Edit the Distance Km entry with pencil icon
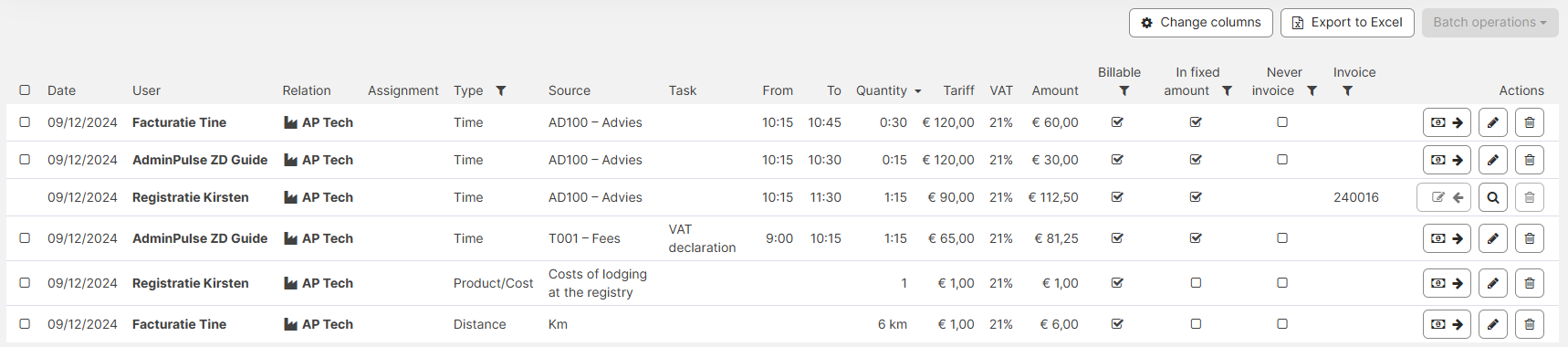Image resolution: width=1568 pixels, height=347 pixels. point(1493,324)
